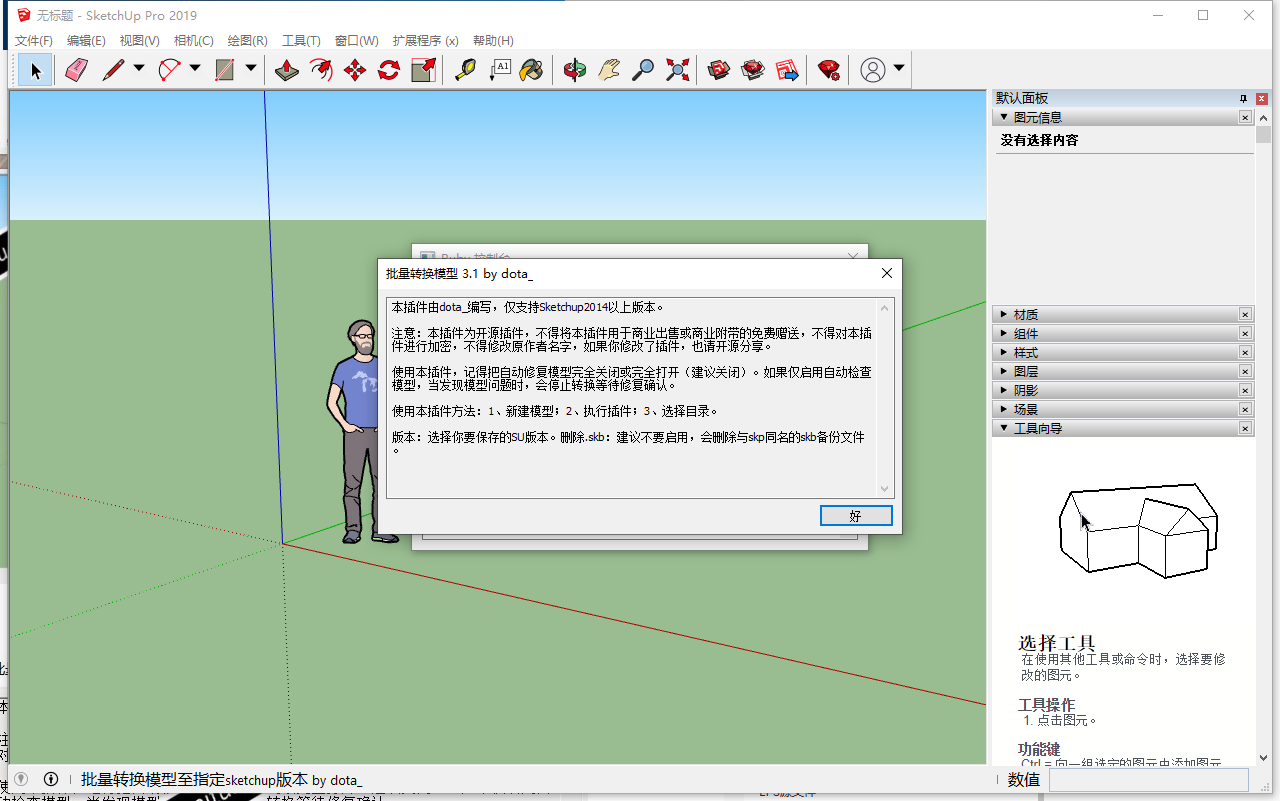Collapse the 工具向导 panel

tap(1003, 429)
